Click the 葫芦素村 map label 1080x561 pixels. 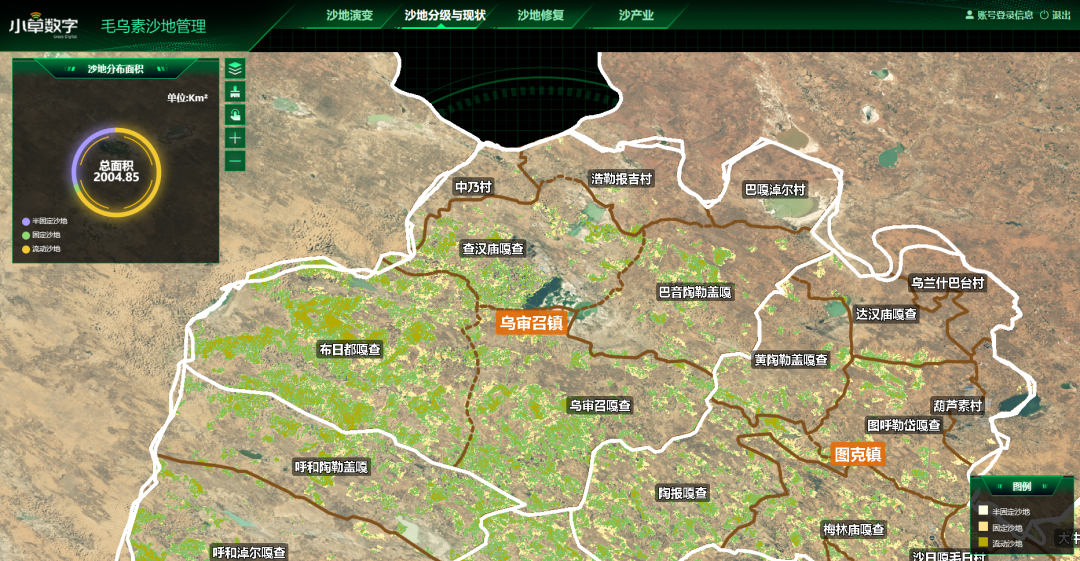pyautogui.click(x=957, y=406)
